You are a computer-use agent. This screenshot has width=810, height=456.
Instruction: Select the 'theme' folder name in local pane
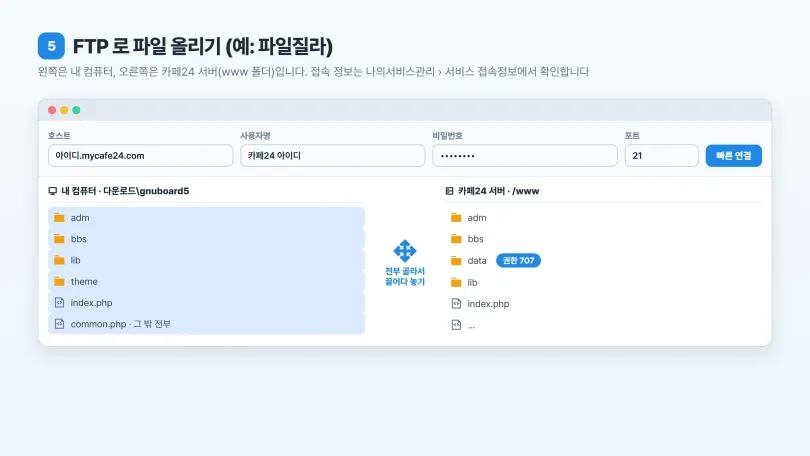coord(84,281)
